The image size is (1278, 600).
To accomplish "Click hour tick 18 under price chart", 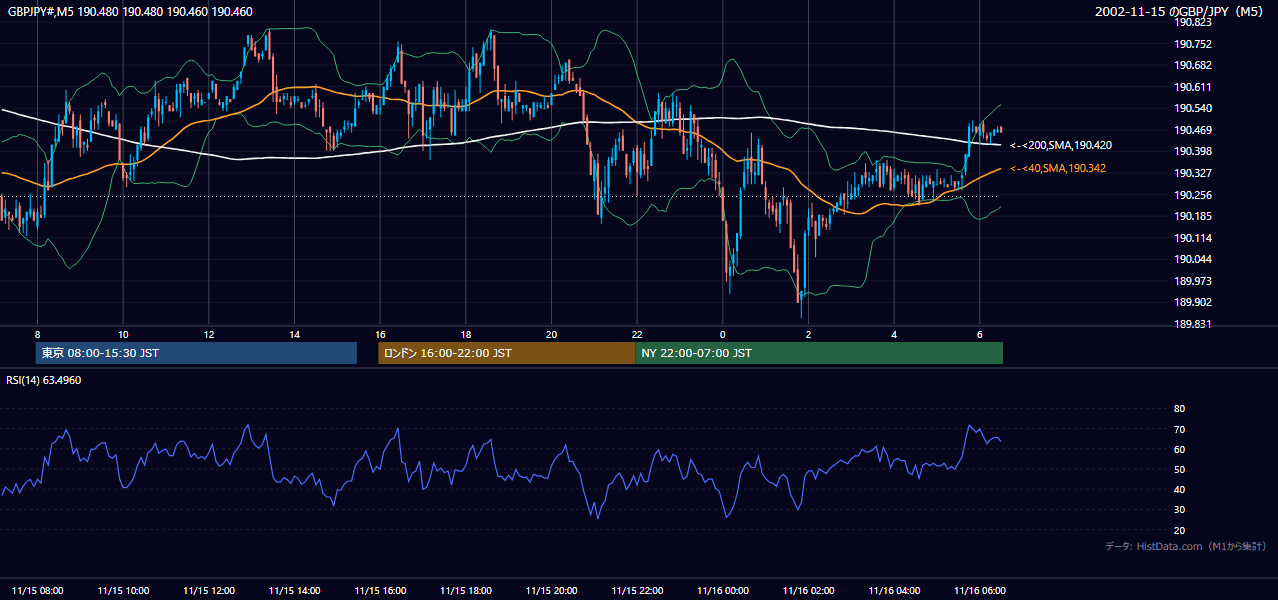I will click(x=466, y=334).
